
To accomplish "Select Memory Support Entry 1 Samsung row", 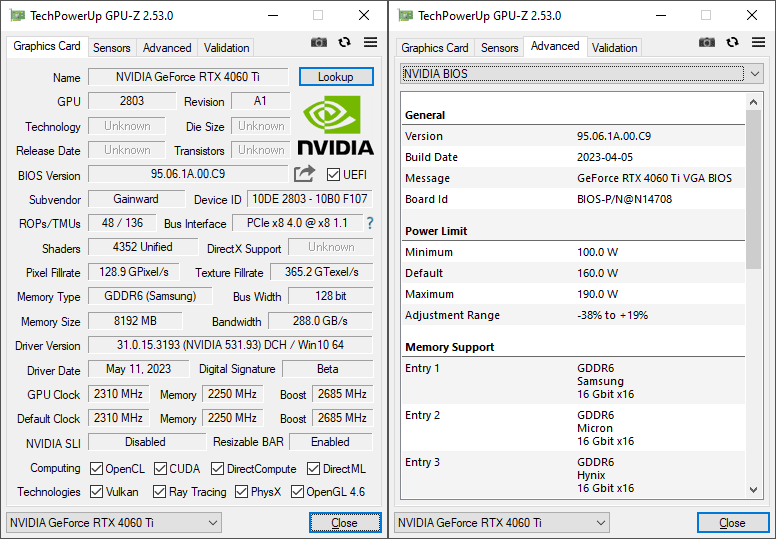I will pos(573,381).
